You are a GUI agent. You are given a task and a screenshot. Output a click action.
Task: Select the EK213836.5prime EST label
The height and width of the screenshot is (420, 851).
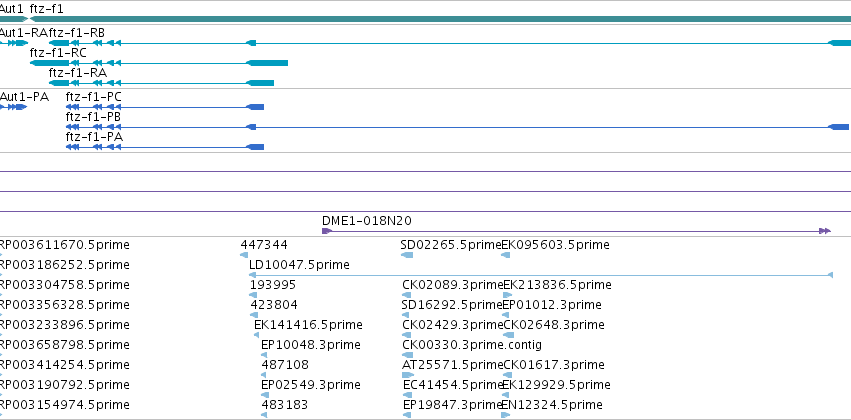click(557, 285)
